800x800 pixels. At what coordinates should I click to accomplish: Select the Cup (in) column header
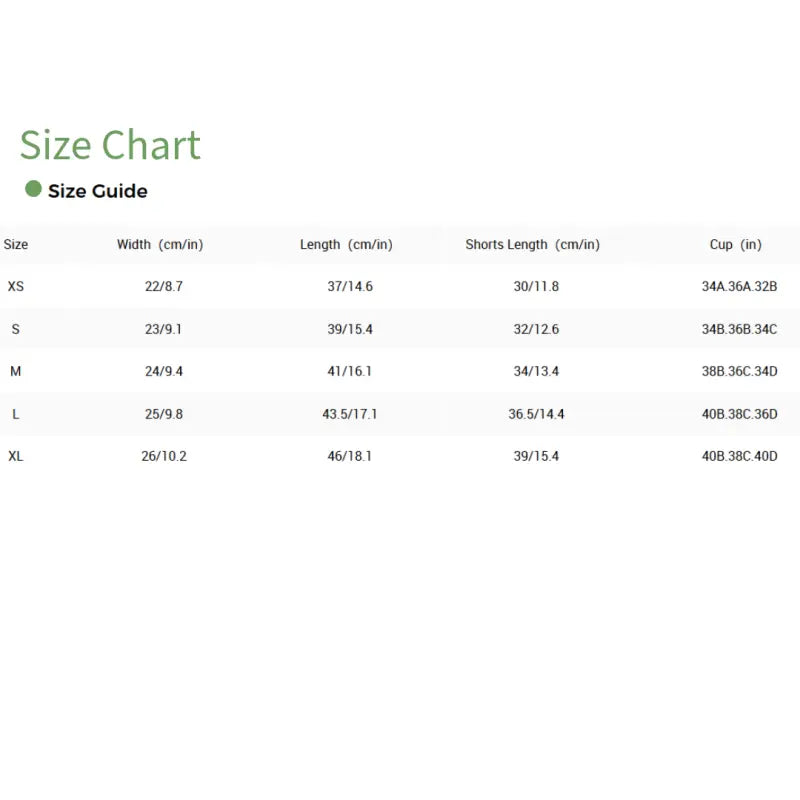click(736, 244)
